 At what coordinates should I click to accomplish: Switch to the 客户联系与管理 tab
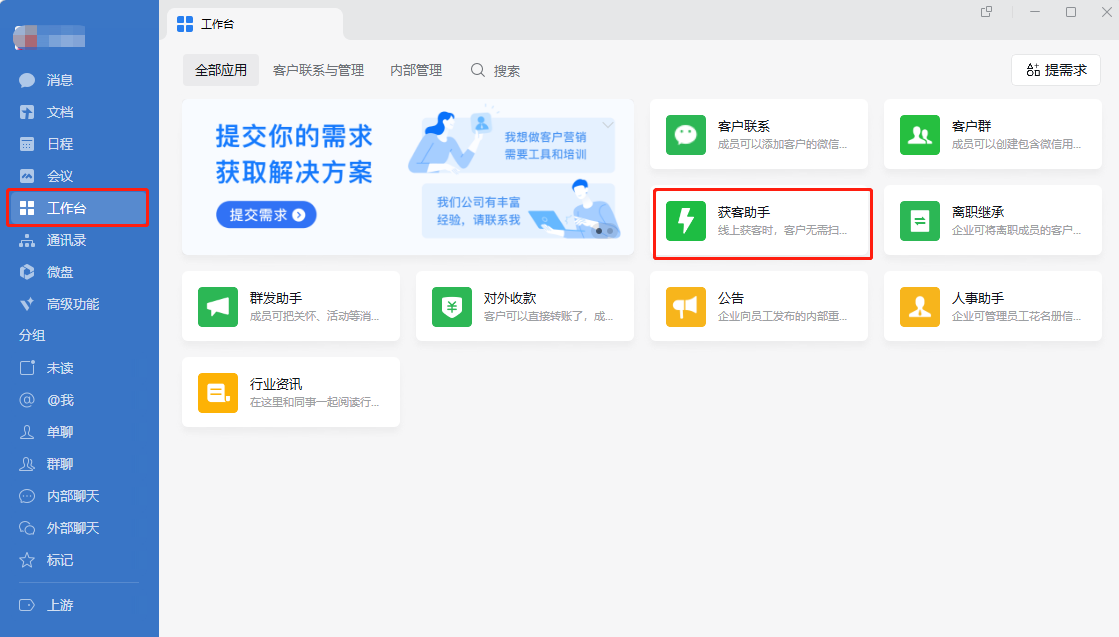(318, 71)
